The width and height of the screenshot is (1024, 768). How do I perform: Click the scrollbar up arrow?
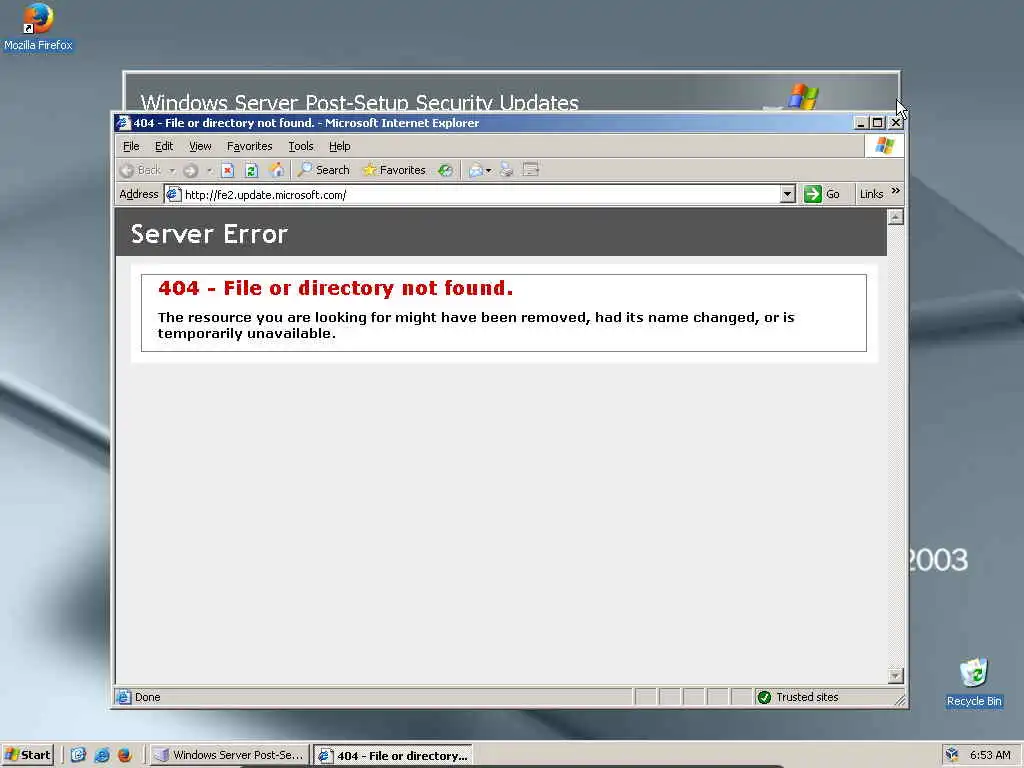click(896, 217)
